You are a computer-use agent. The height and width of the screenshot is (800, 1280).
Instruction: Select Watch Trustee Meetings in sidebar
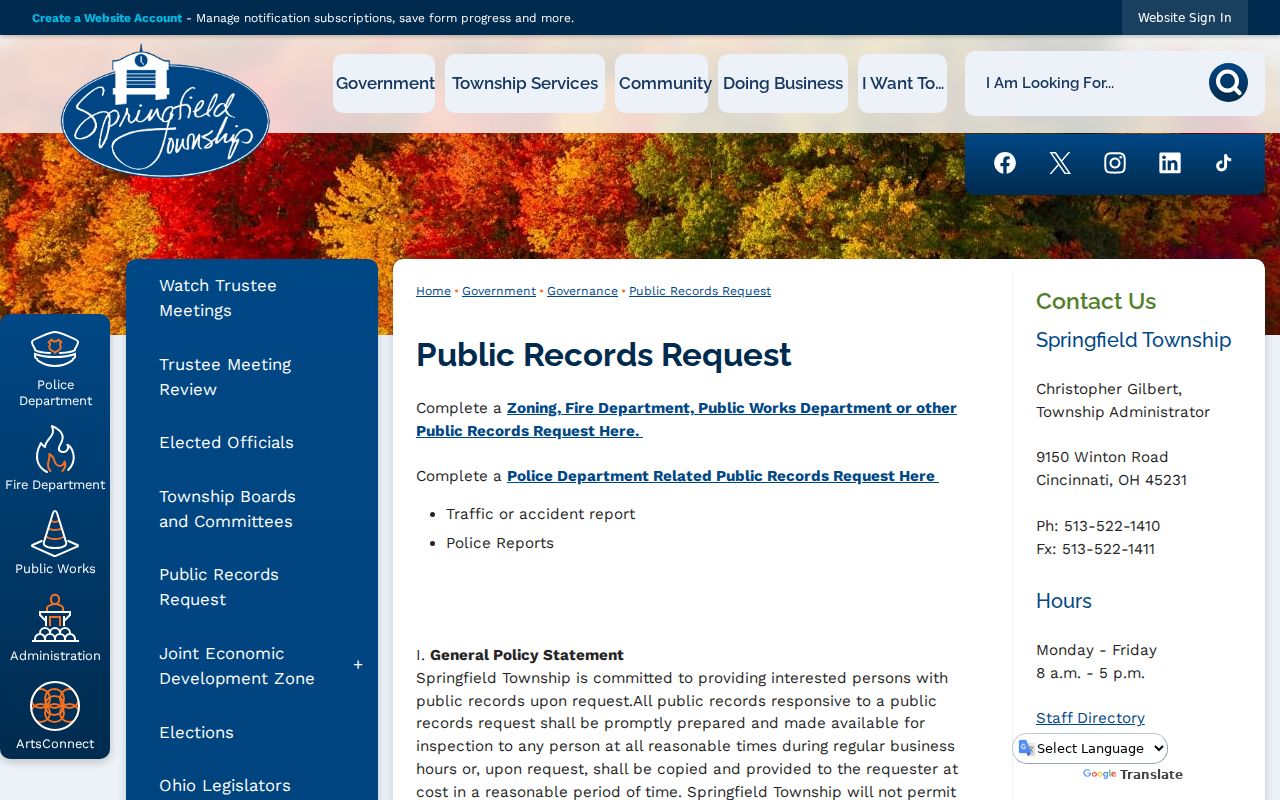pos(252,298)
